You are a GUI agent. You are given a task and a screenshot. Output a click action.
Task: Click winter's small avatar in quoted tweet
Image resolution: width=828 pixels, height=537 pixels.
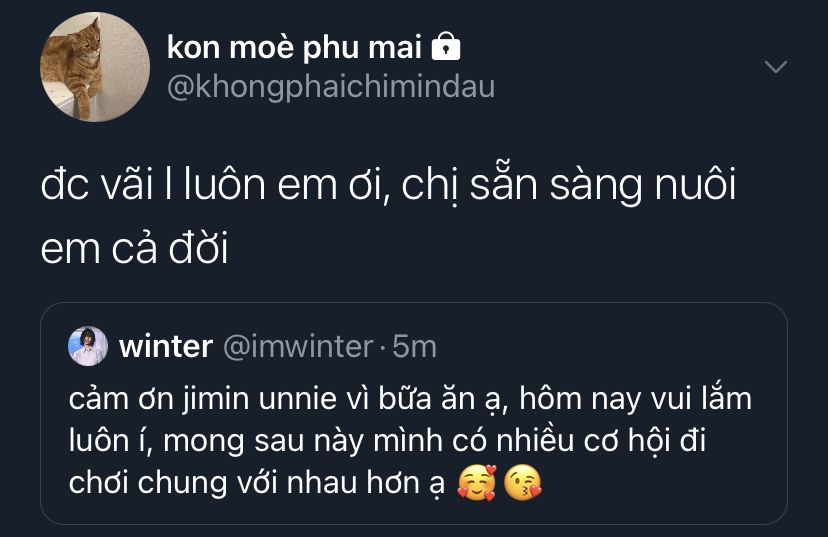point(88,346)
